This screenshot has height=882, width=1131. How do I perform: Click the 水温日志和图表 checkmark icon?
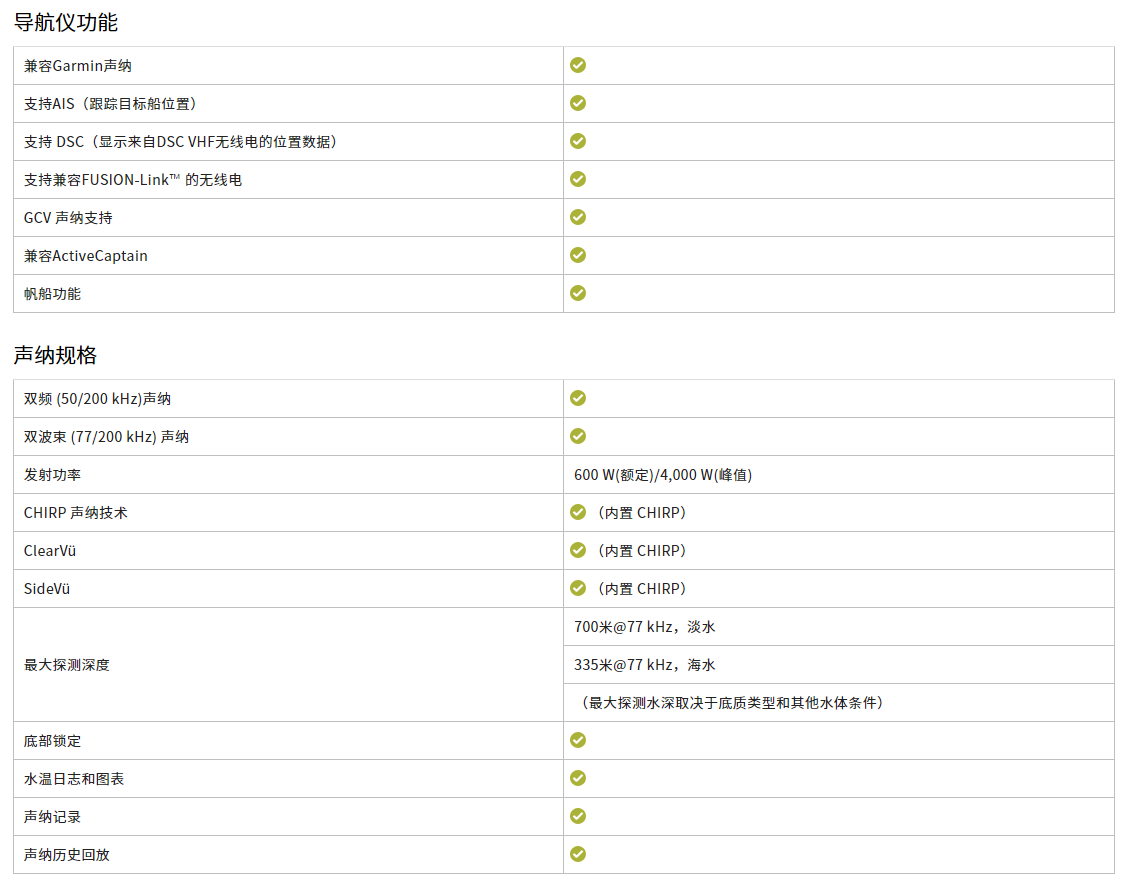coord(578,778)
